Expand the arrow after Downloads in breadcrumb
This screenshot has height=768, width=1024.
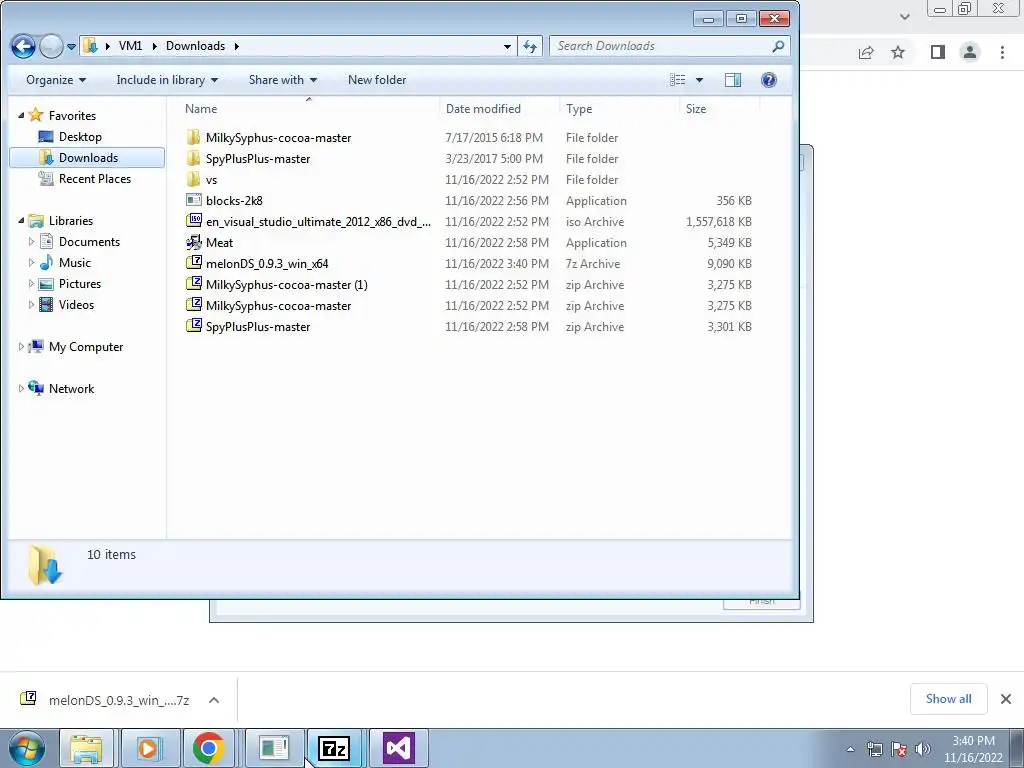(x=236, y=46)
